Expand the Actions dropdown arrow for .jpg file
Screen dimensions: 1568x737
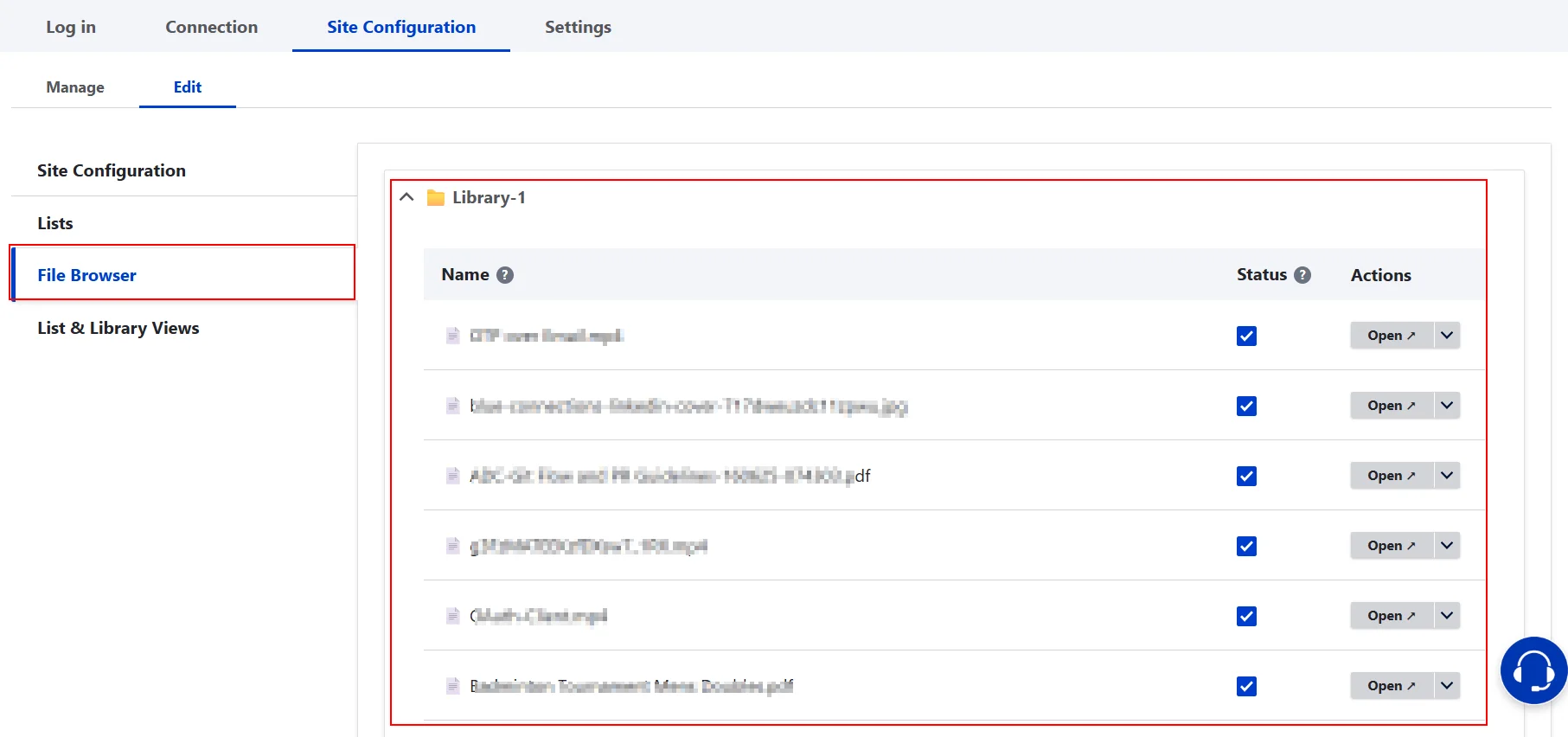click(1447, 405)
